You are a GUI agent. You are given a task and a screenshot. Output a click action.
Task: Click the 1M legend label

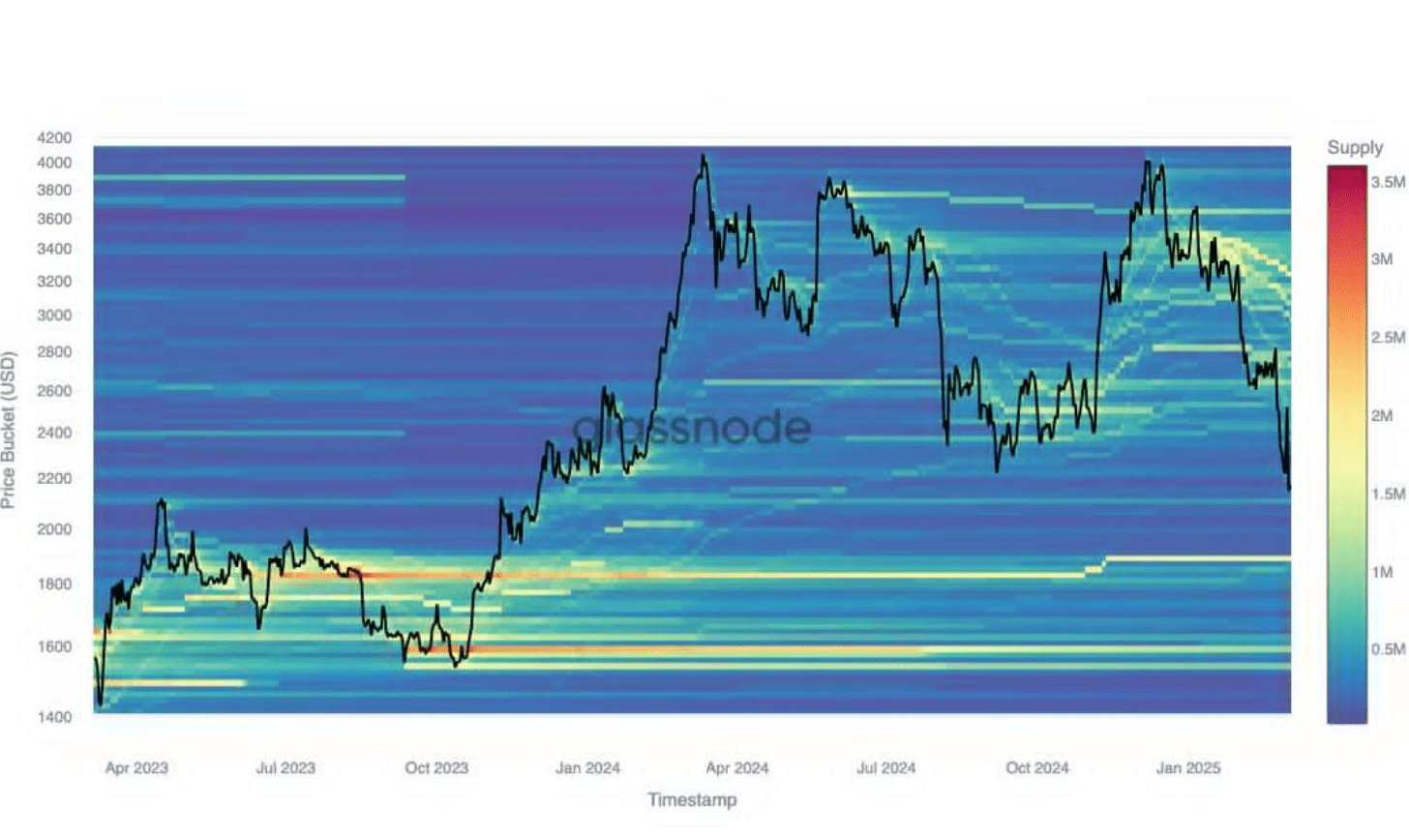pos(1382,573)
